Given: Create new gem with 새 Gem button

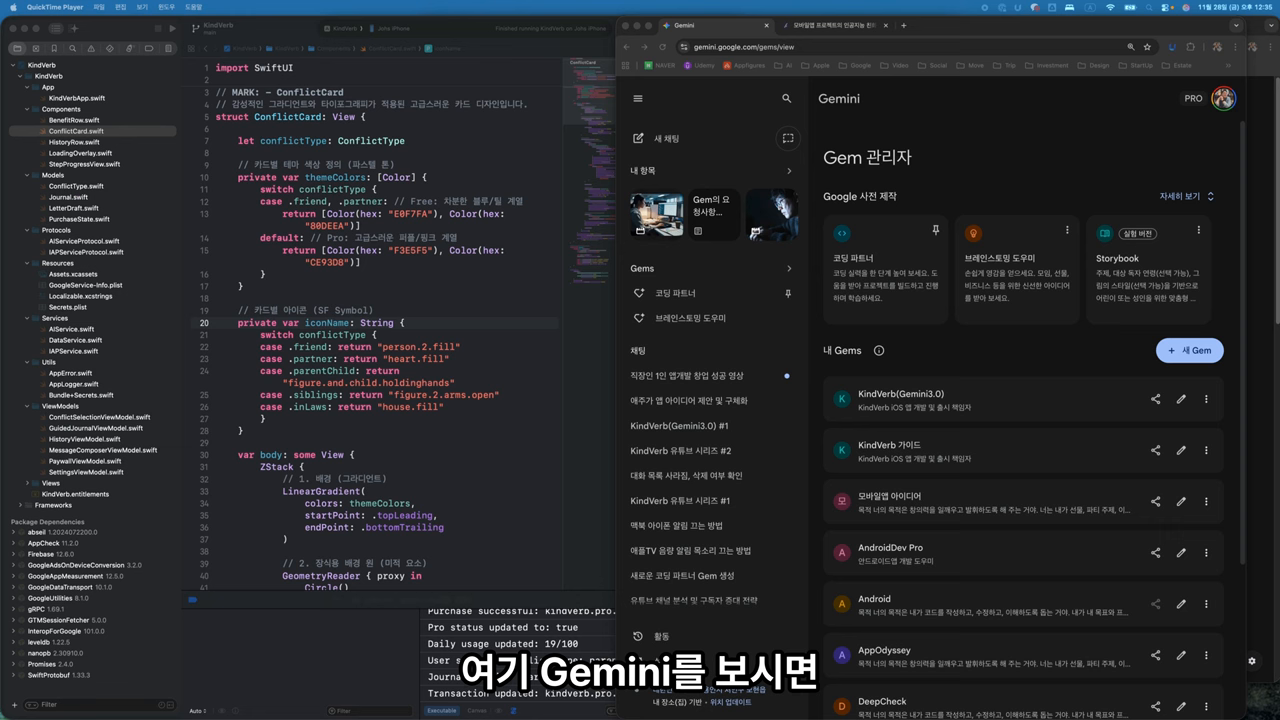Looking at the screenshot, I should pyautogui.click(x=1190, y=350).
